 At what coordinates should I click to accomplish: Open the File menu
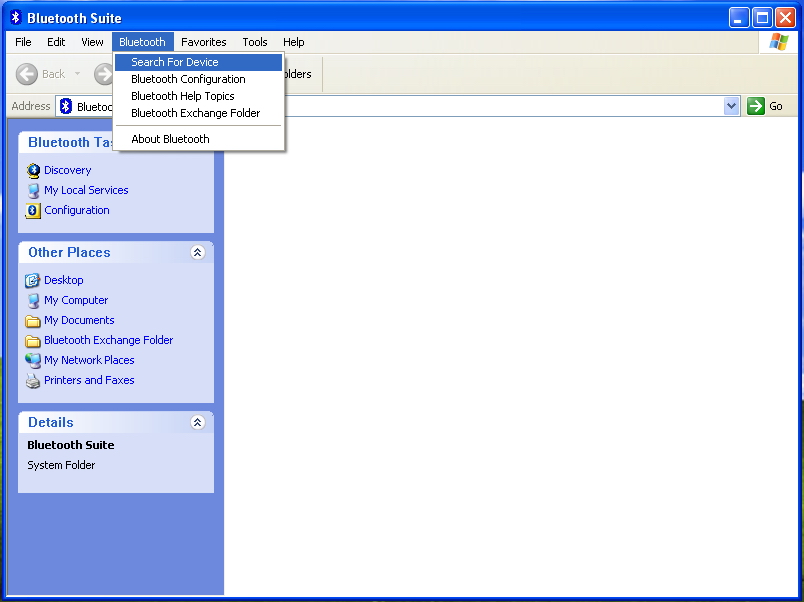click(x=23, y=42)
